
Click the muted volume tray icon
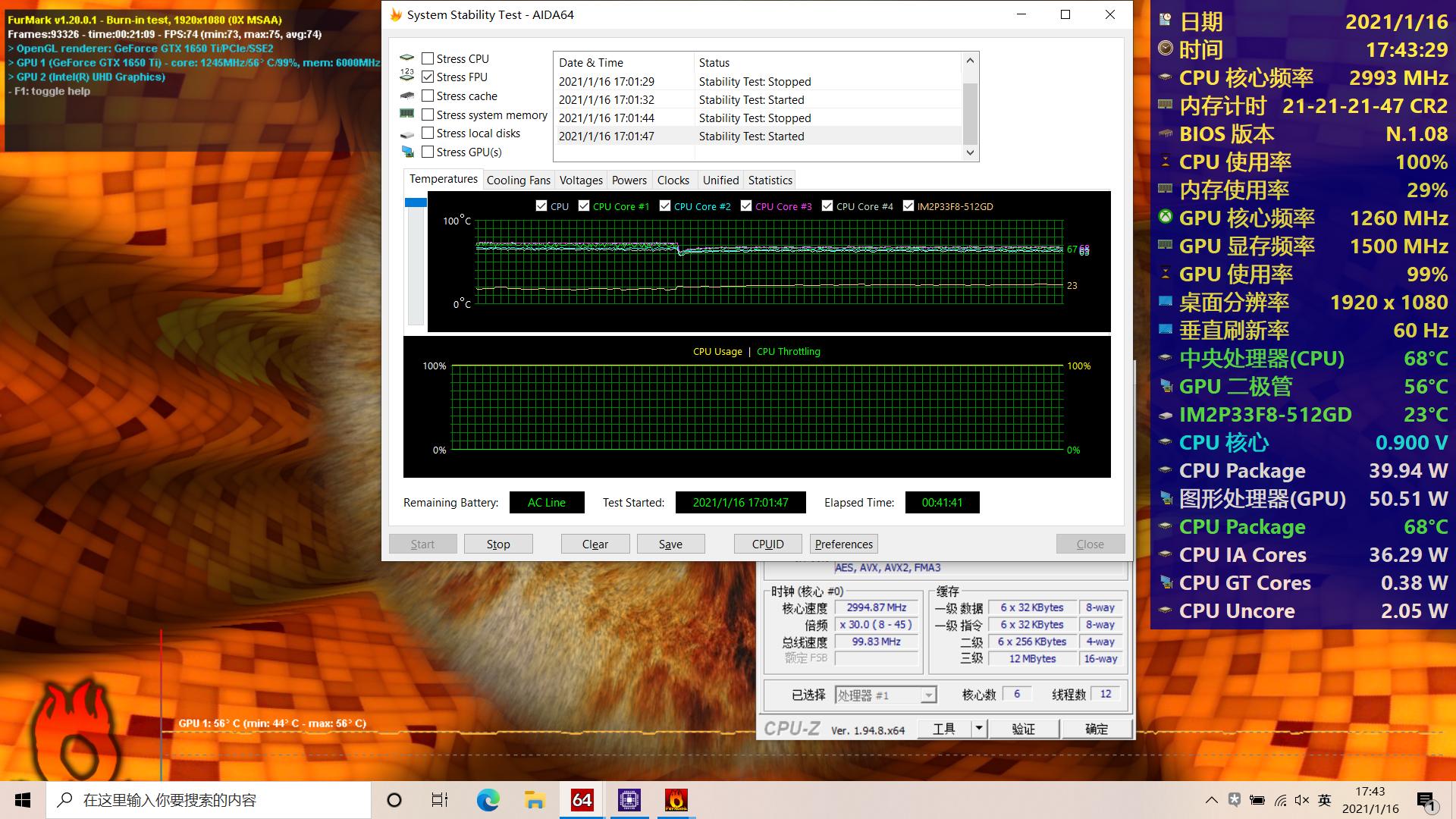(1302, 800)
